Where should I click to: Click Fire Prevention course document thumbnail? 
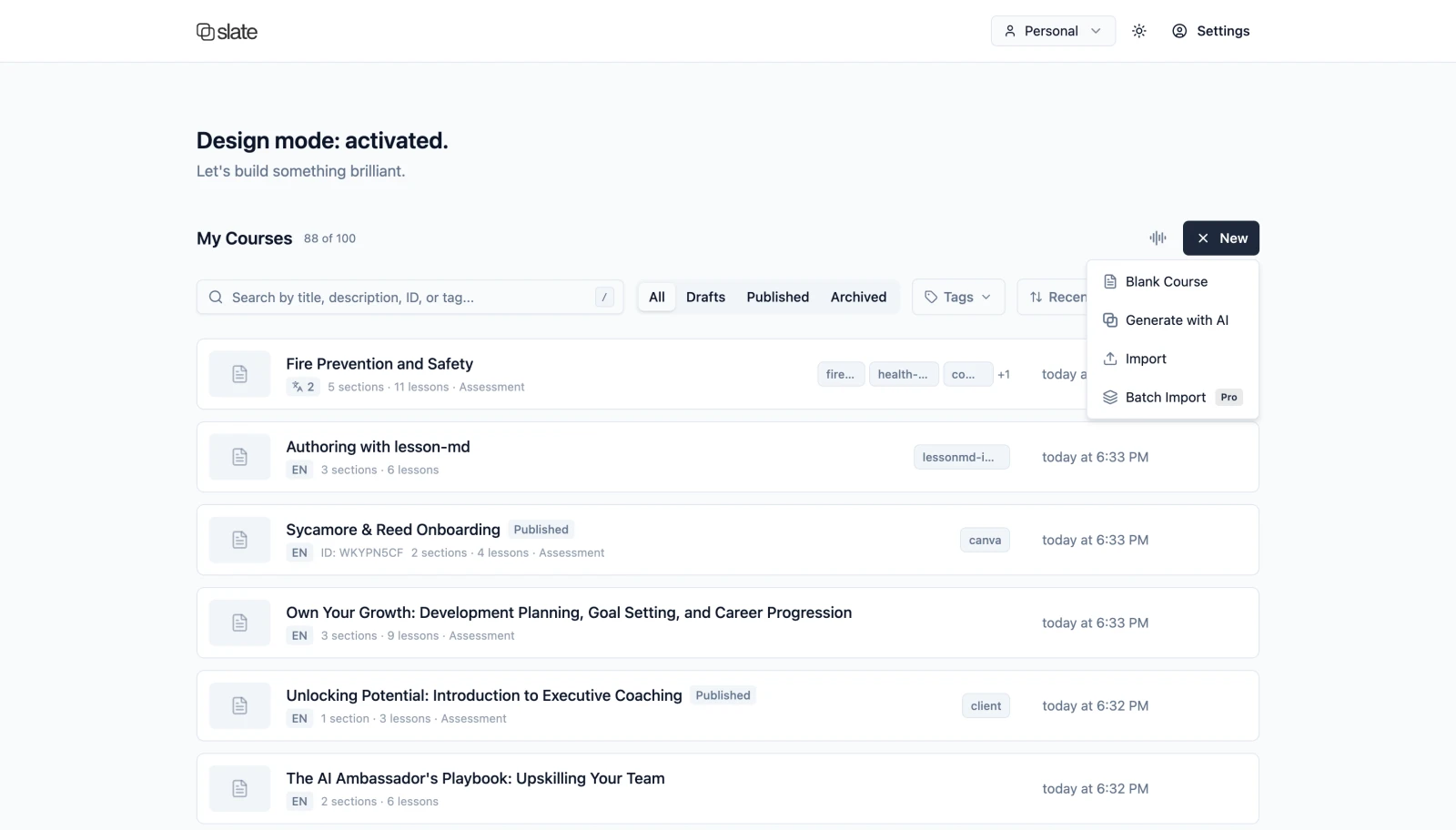(239, 374)
